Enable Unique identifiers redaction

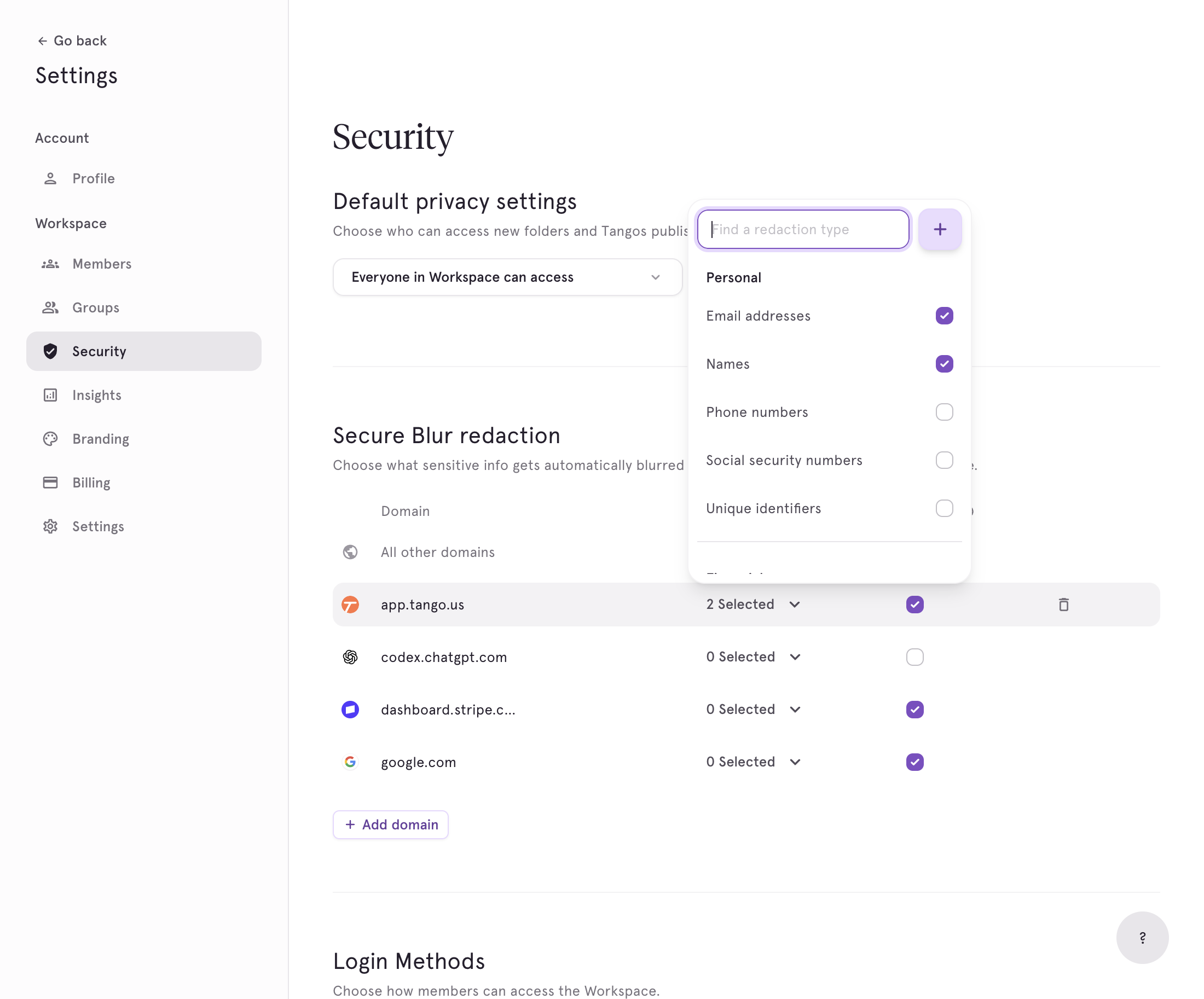click(x=944, y=508)
